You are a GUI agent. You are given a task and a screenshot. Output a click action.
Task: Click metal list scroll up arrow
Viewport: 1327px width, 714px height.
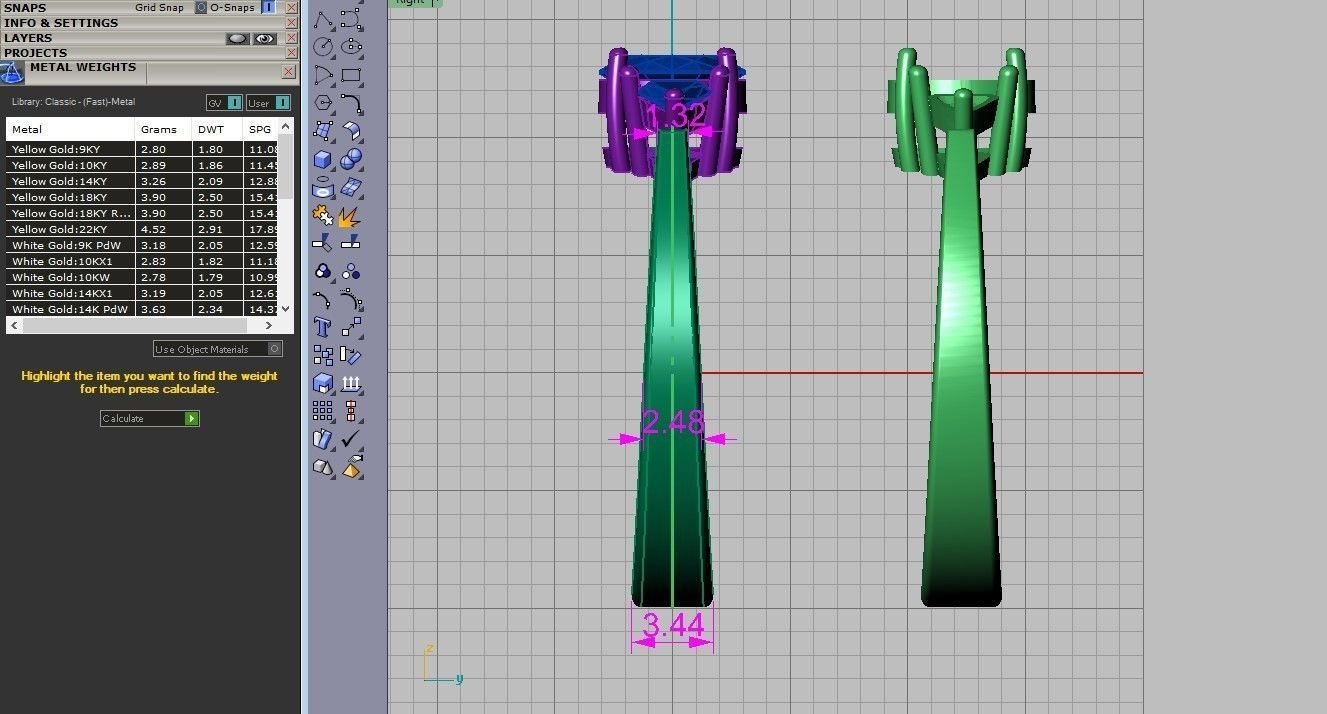pos(286,126)
